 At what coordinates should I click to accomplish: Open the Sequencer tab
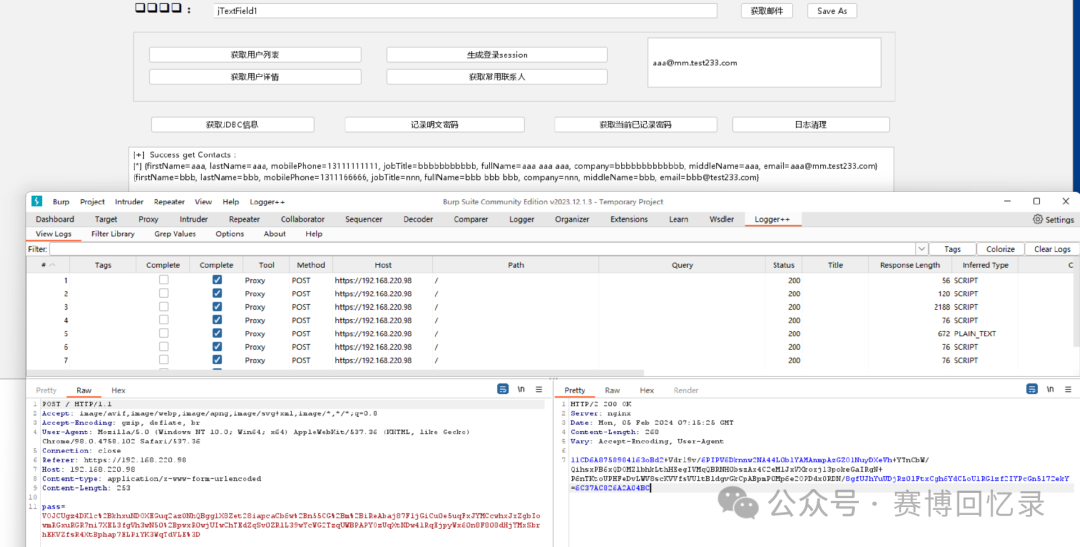pyautogui.click(x=364, y=219)
